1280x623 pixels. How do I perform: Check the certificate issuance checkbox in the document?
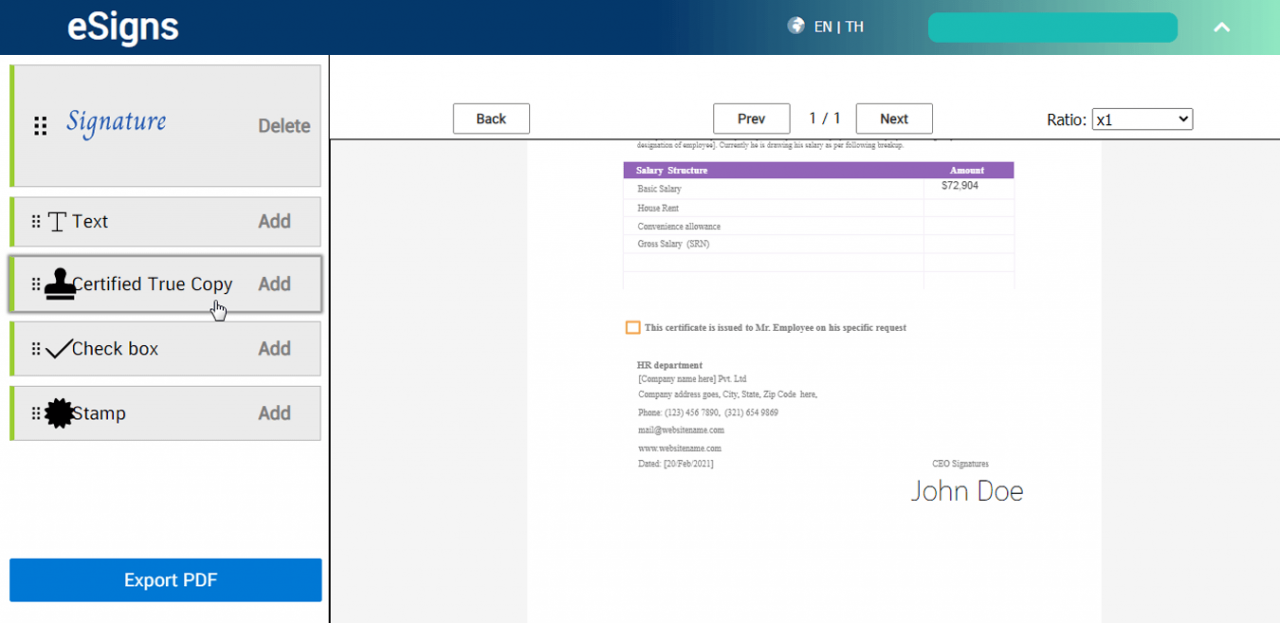[633, 327]
